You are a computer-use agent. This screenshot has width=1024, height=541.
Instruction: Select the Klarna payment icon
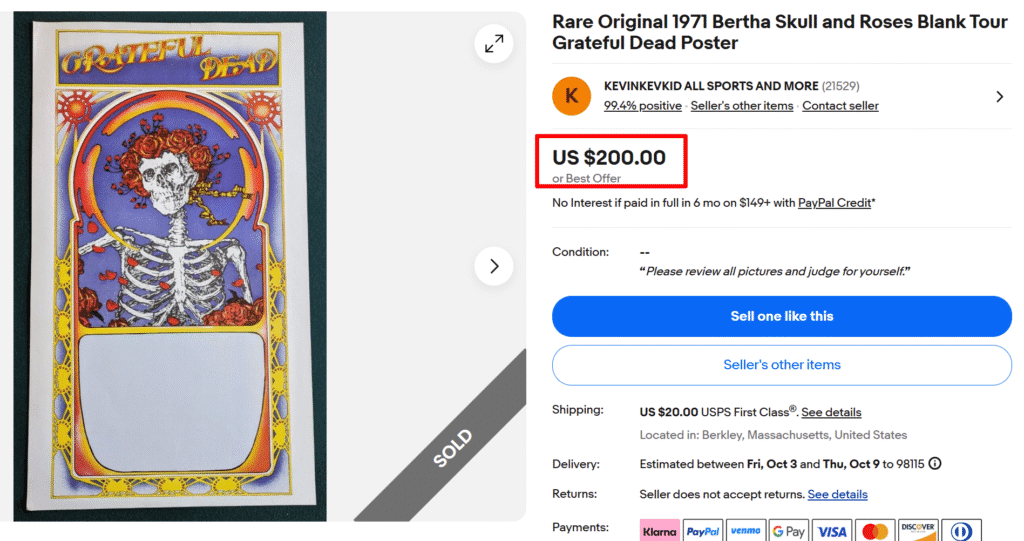659,531
